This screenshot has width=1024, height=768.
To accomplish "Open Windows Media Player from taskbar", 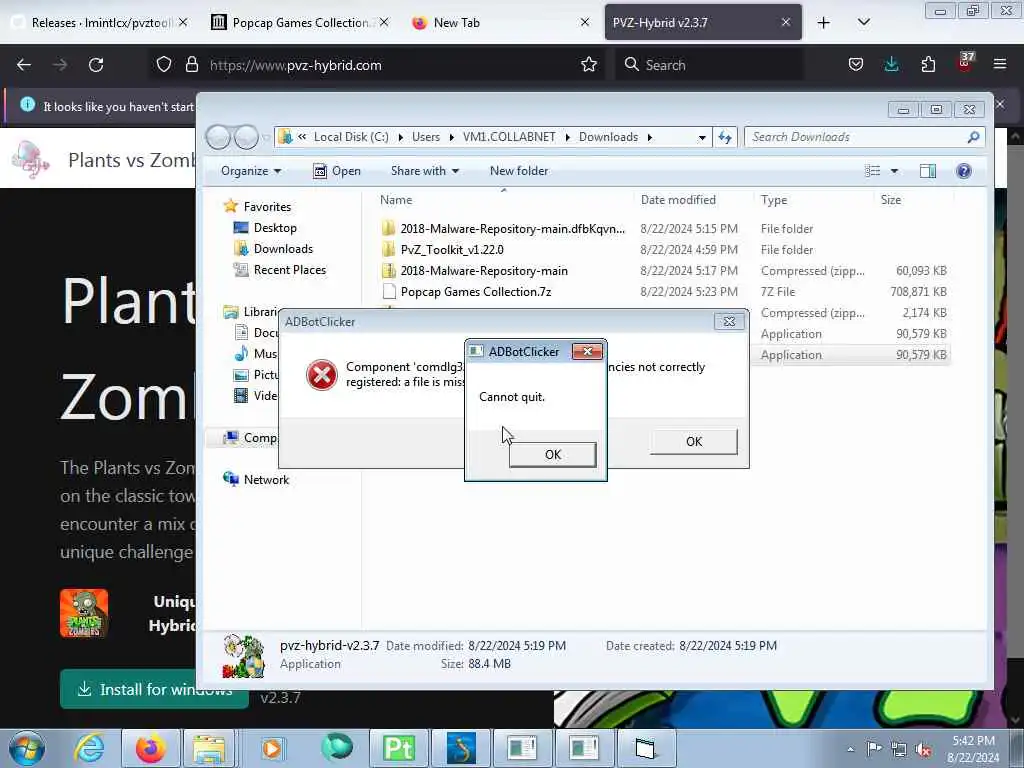I will tap(271, 748).
